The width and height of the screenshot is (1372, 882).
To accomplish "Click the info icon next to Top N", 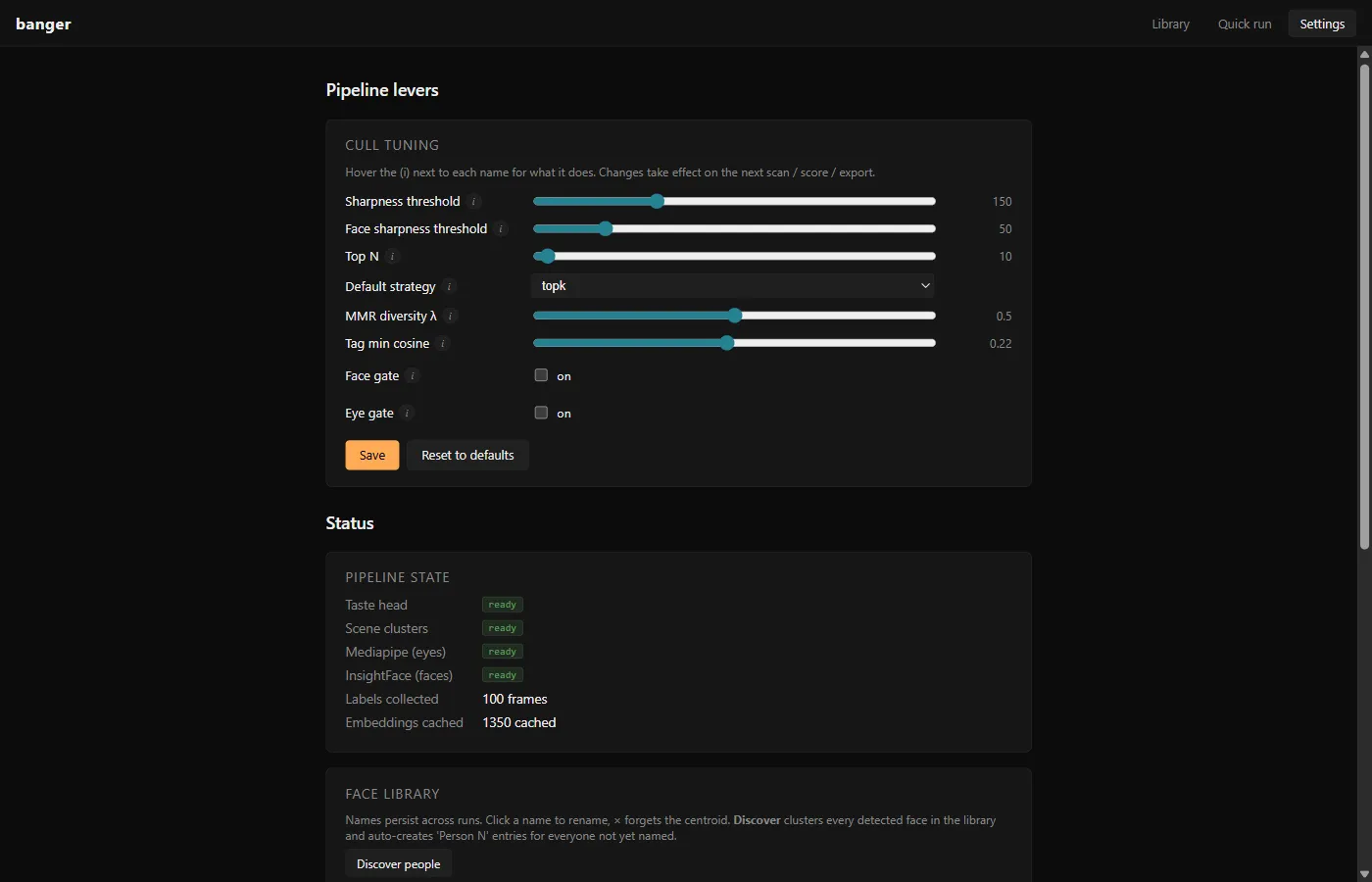I will point(393,257).
